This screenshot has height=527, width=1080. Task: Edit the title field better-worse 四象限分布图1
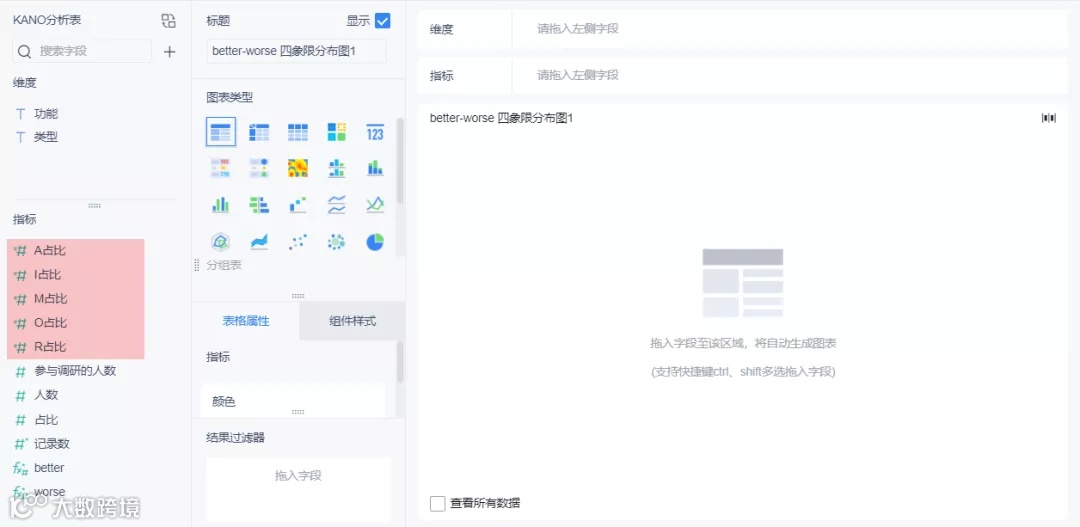point(296,51)
